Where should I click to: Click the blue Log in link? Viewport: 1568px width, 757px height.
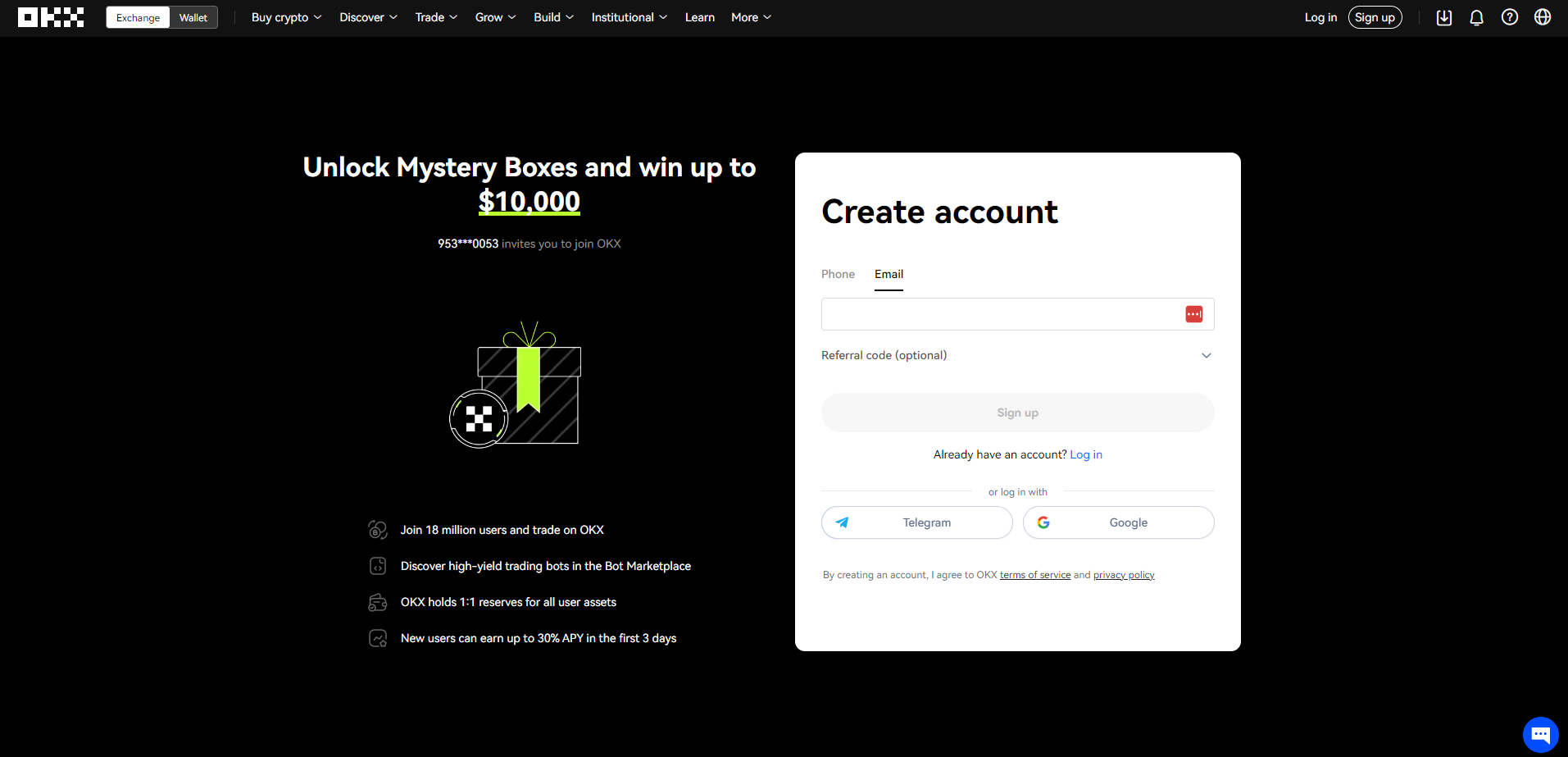[x=1086, y=454]
